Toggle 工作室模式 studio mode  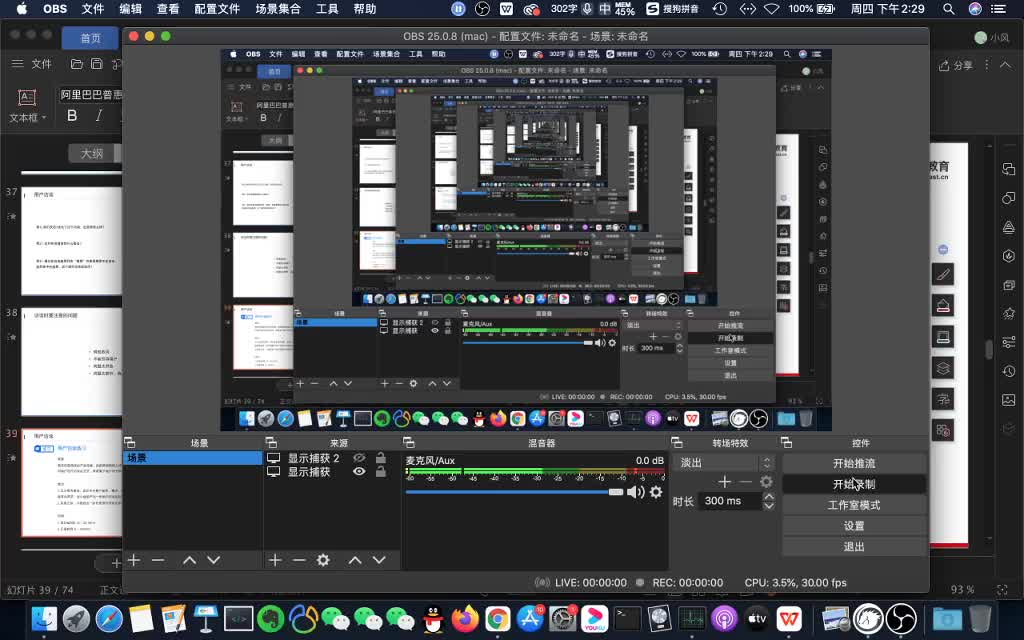pyautogui.click(x=854, y=505)
